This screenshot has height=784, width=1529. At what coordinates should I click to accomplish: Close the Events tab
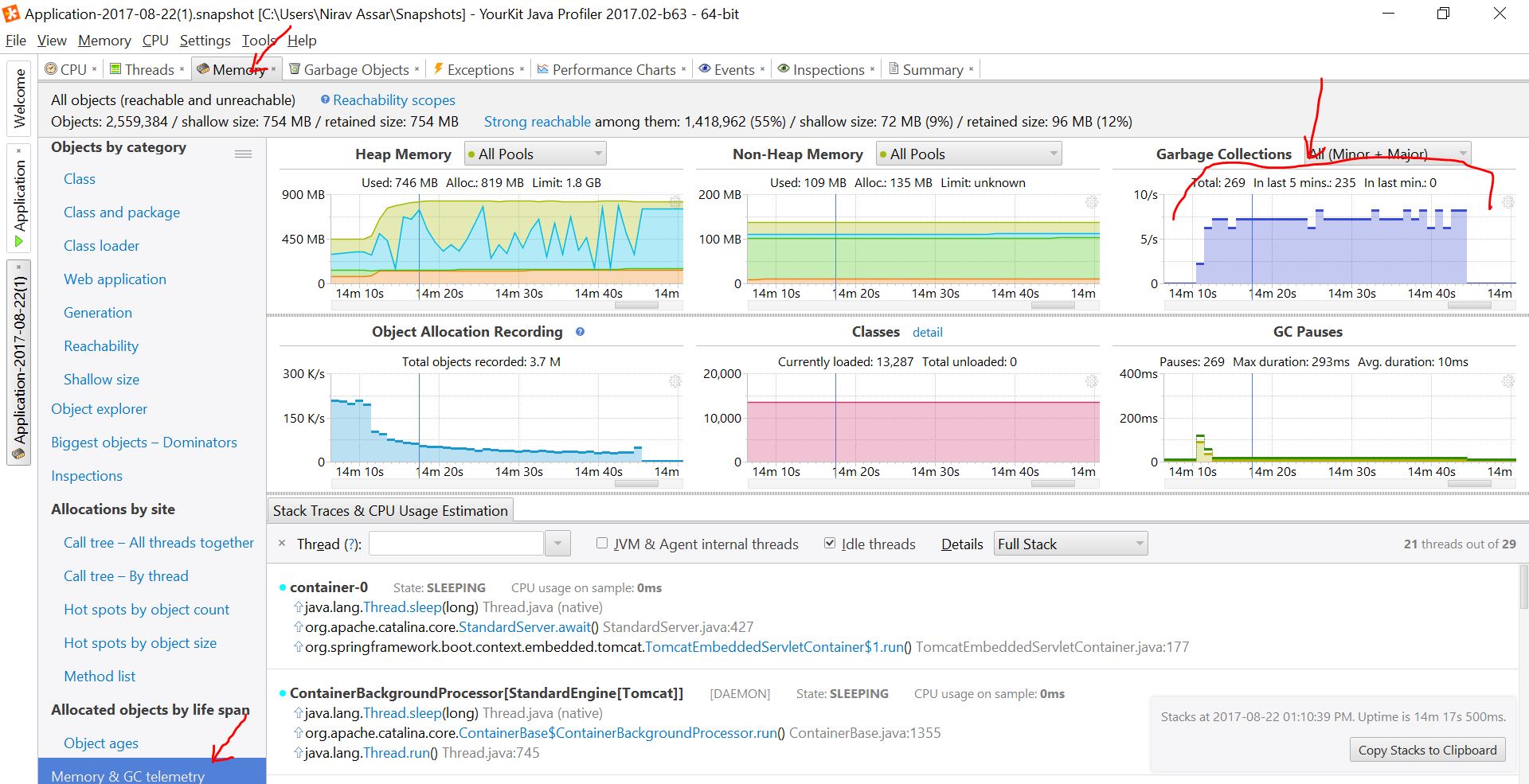pos(762,69)
